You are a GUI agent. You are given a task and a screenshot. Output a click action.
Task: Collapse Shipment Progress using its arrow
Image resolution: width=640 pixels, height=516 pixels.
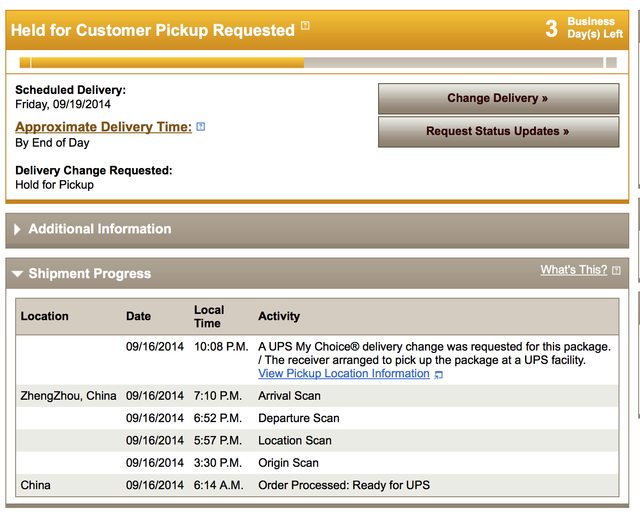17,274
